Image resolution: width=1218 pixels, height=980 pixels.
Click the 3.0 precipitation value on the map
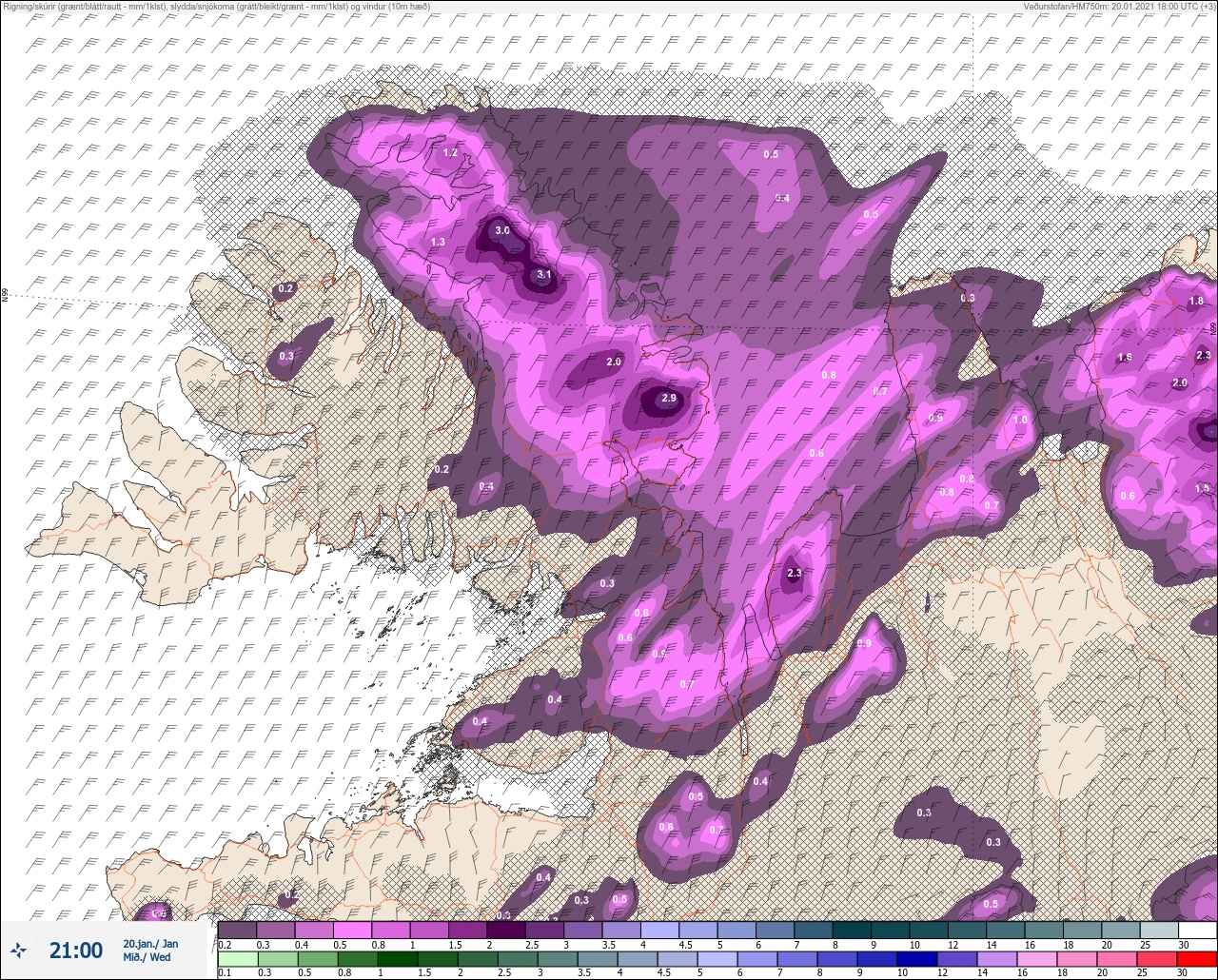pyautogui.click(x=502, y=230)
